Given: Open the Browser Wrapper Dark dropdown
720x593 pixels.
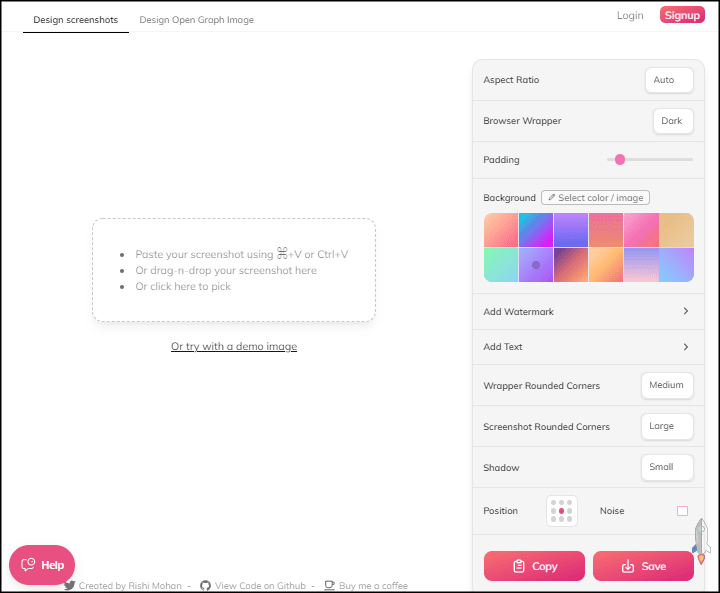Looking at the screenshot, I should pos(672,121).
